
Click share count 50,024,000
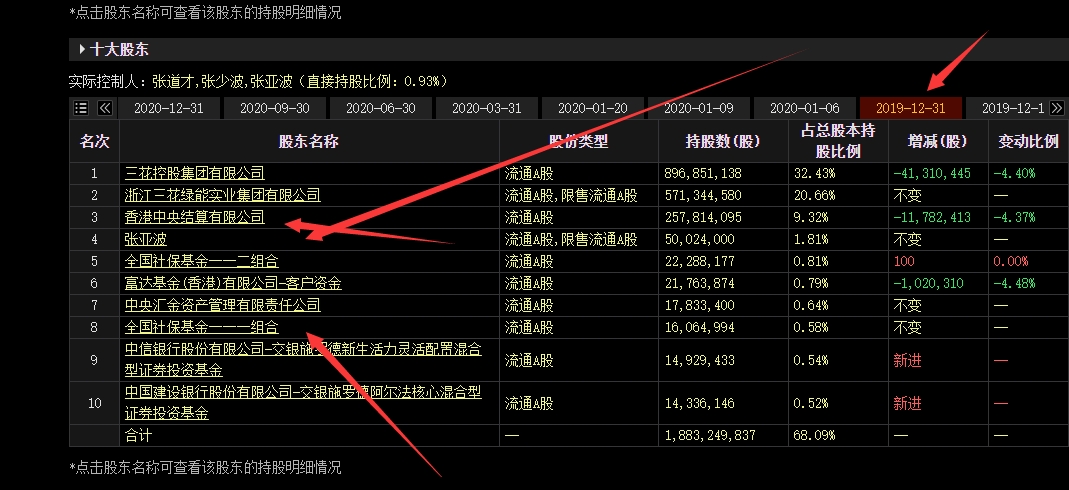point(699,239)
